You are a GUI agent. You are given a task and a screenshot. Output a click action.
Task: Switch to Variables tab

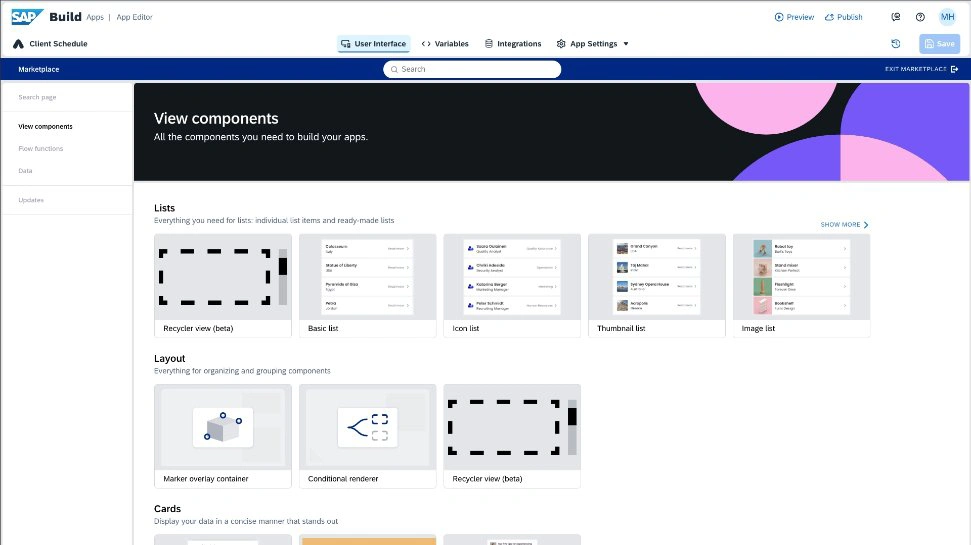point(445,44)
